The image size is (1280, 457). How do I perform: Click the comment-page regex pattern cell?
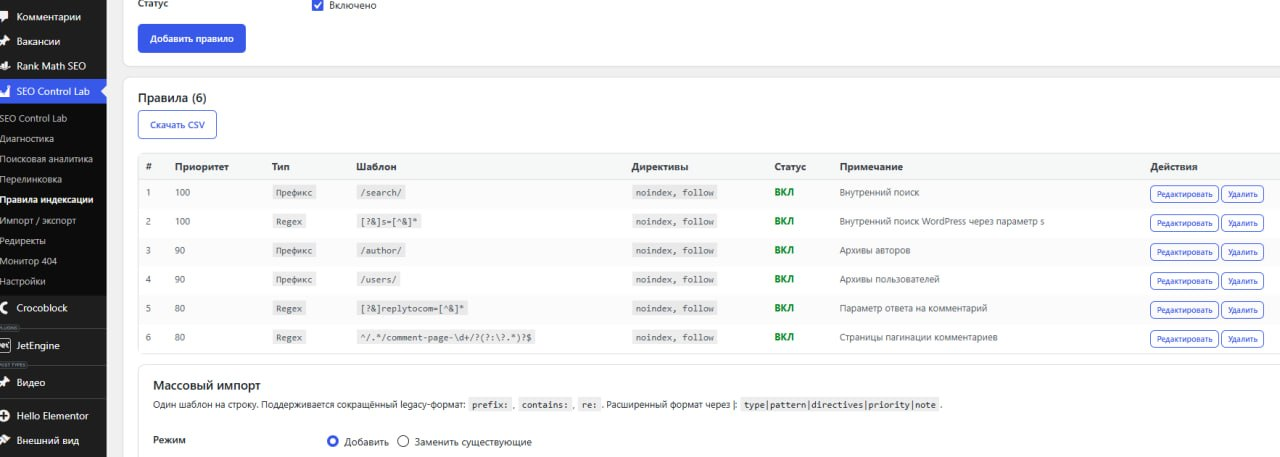pos(446,337)
